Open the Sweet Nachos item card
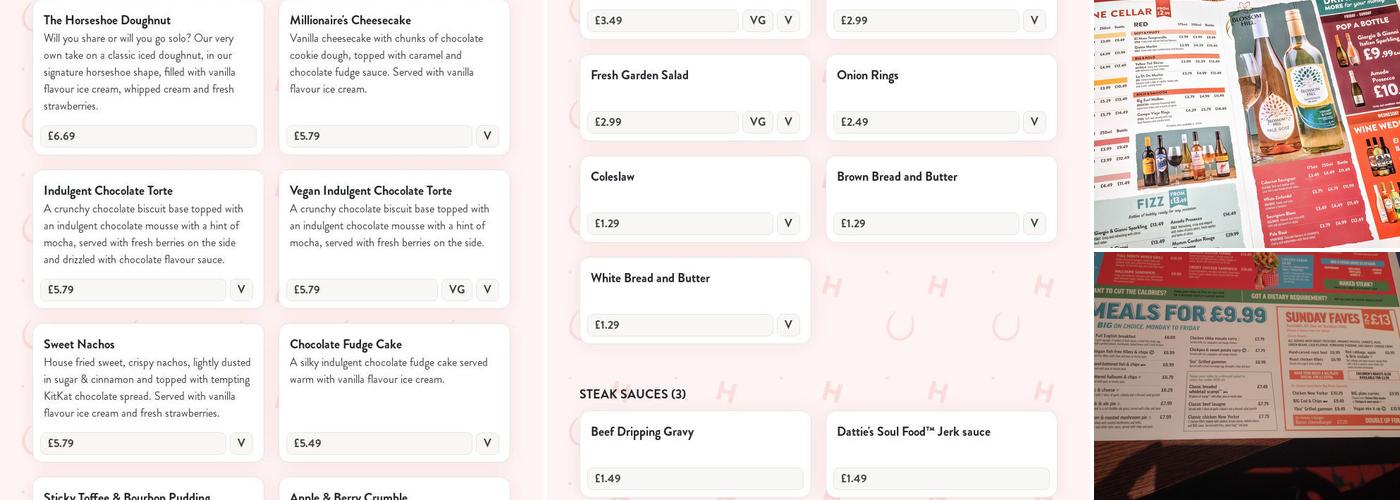The height and width of the screenshot is (500, 1400). pyautogui.click(x=148, y=393)
